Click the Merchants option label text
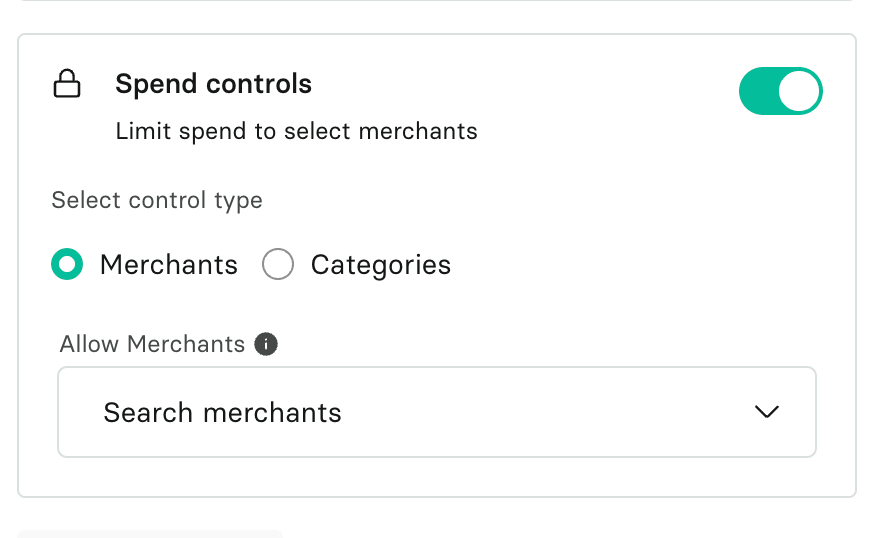The image size is (884, 538). [x=169, y=265]
